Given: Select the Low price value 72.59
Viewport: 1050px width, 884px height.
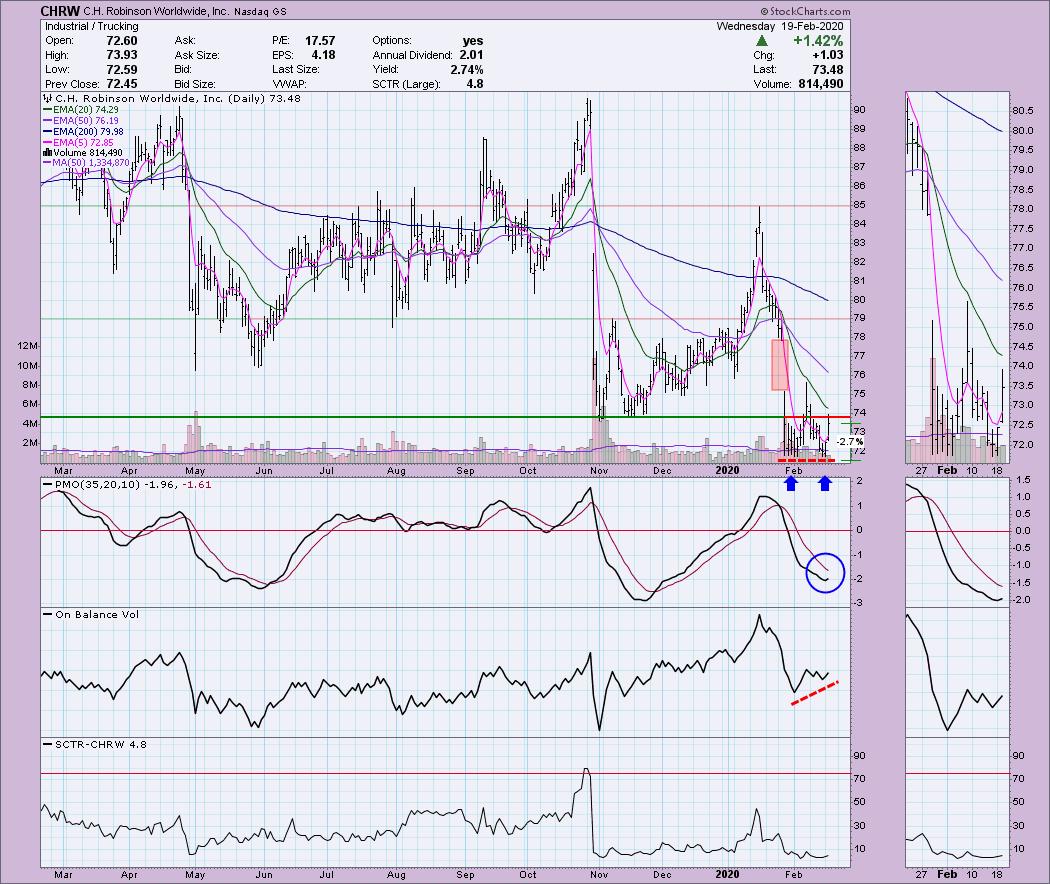Looking at the screenshot, I should pyautogui.click(x=122, y=70).
